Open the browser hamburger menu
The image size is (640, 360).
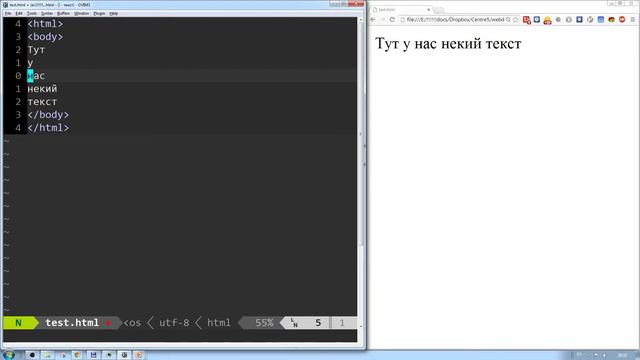click(633, 20)
